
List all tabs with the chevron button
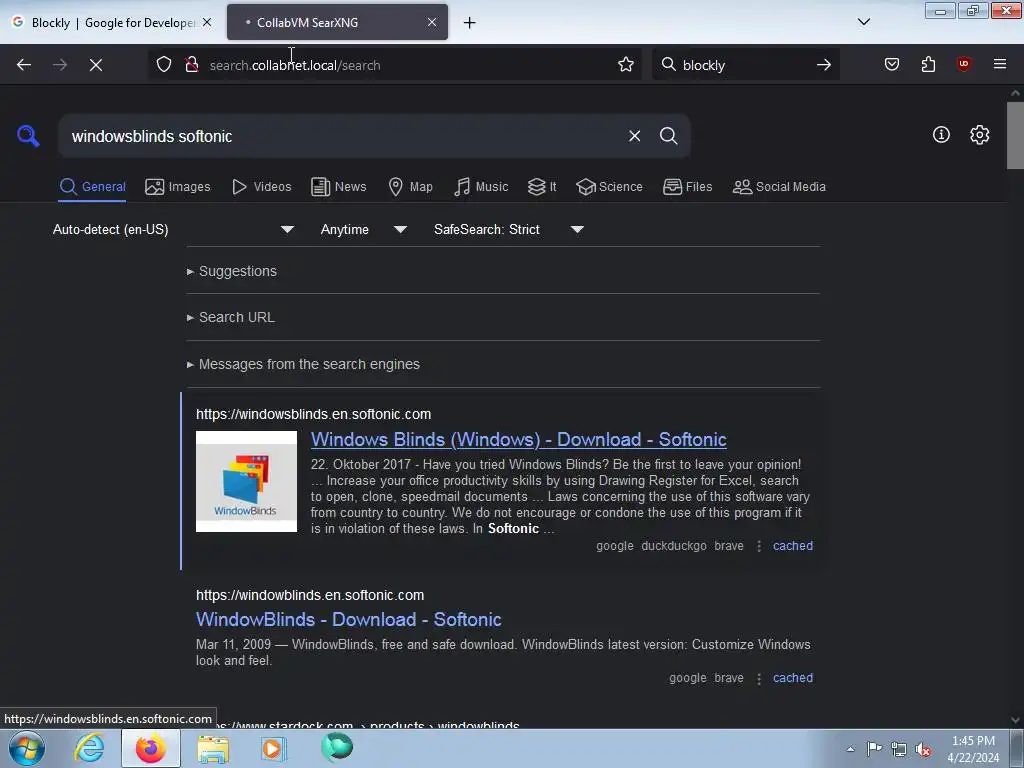(x=863, y=22)
